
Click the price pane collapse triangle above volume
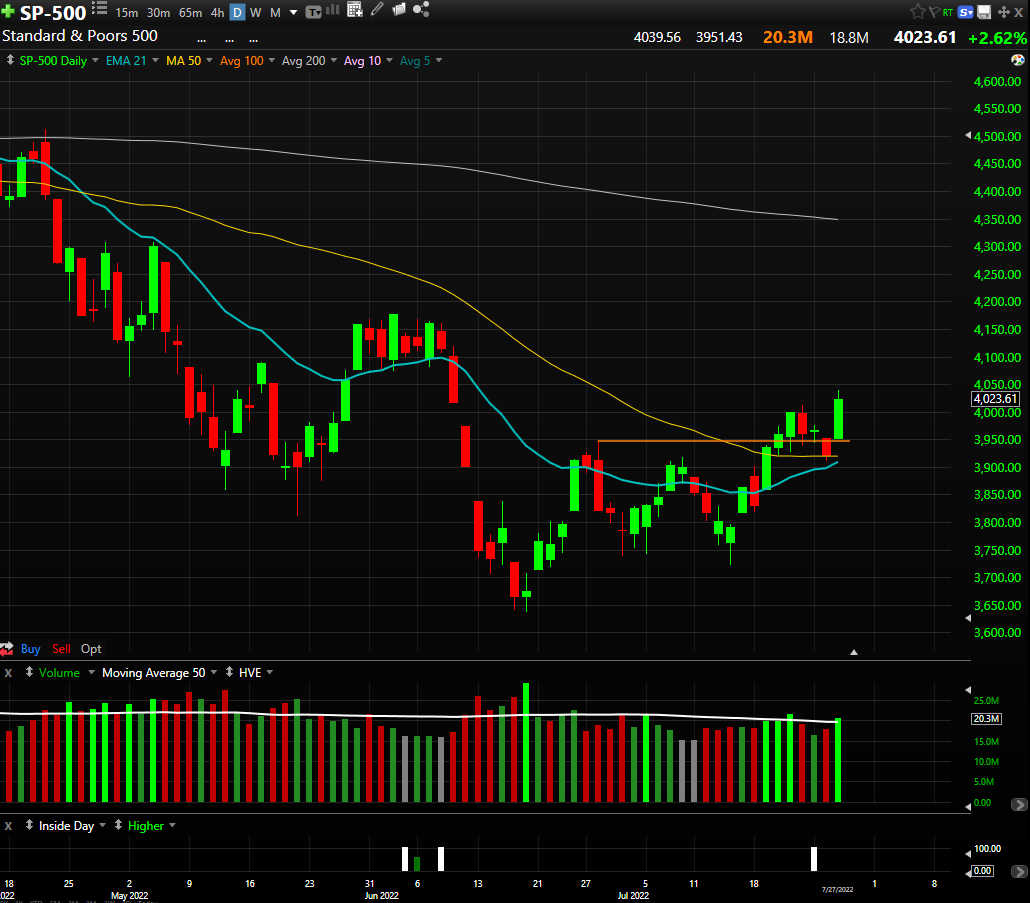pos(854,652)
